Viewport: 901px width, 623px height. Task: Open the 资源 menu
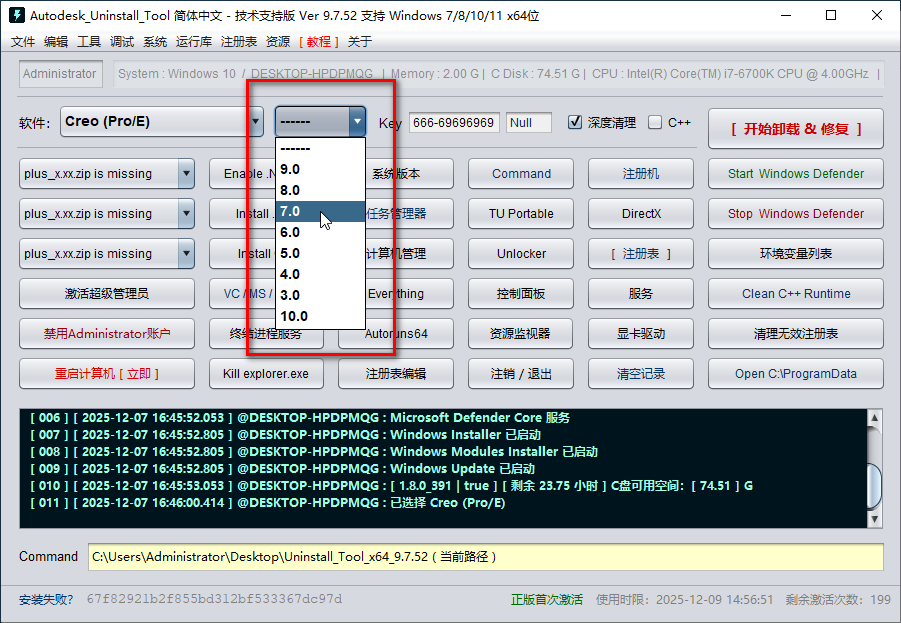pos(278,41)
